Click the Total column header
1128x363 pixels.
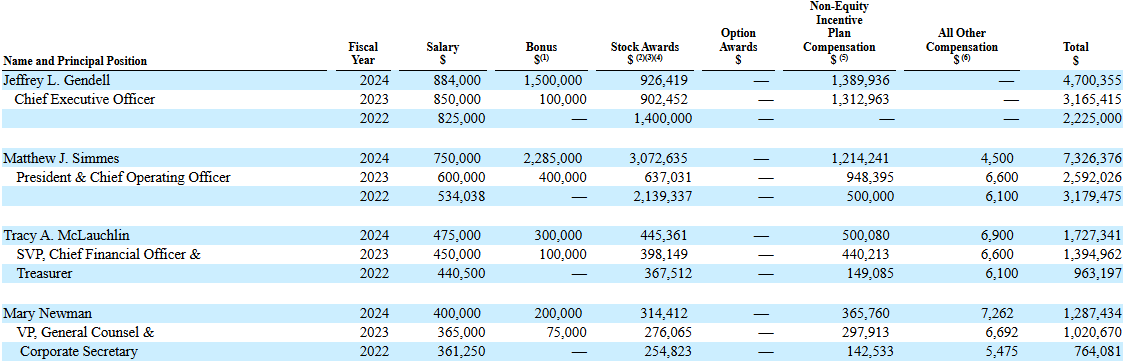1075,53
